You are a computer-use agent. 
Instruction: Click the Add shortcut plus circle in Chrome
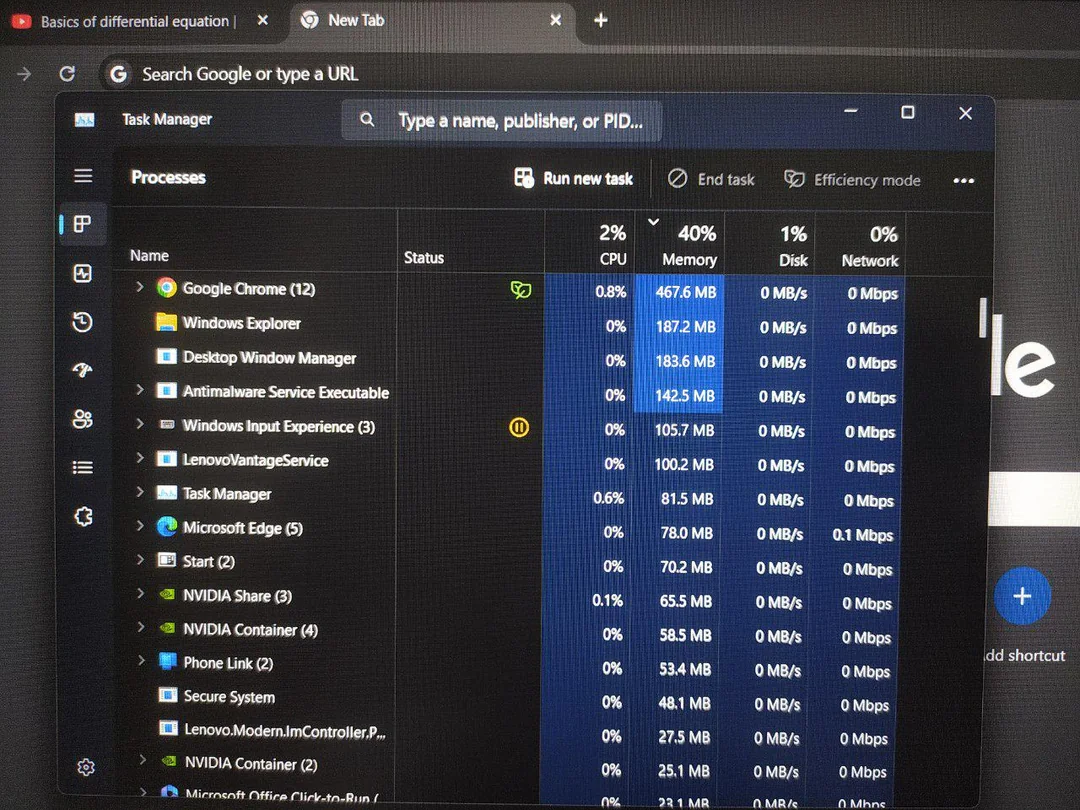[1023, 596]
